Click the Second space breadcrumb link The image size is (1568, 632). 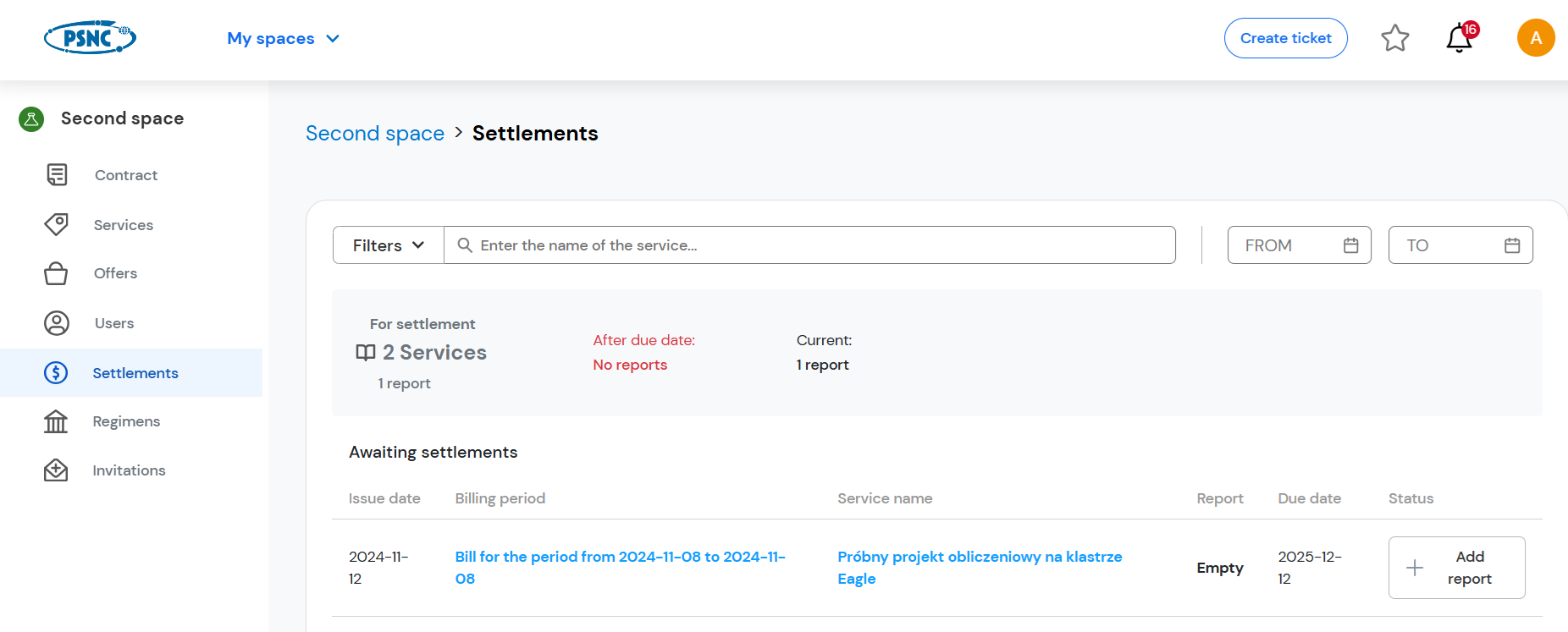375,133
